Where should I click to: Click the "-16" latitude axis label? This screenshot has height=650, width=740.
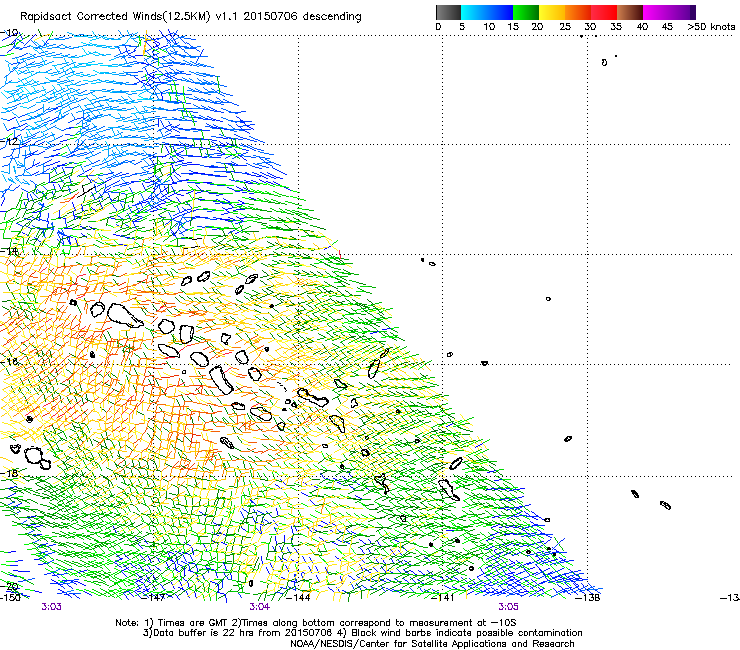click(x=8, y=362)
